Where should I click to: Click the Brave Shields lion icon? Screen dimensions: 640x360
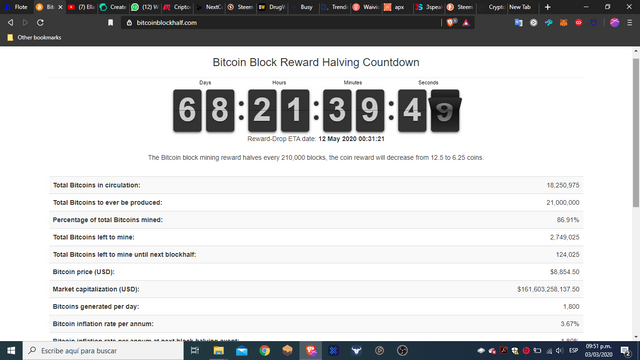click(x=451, y=22)
